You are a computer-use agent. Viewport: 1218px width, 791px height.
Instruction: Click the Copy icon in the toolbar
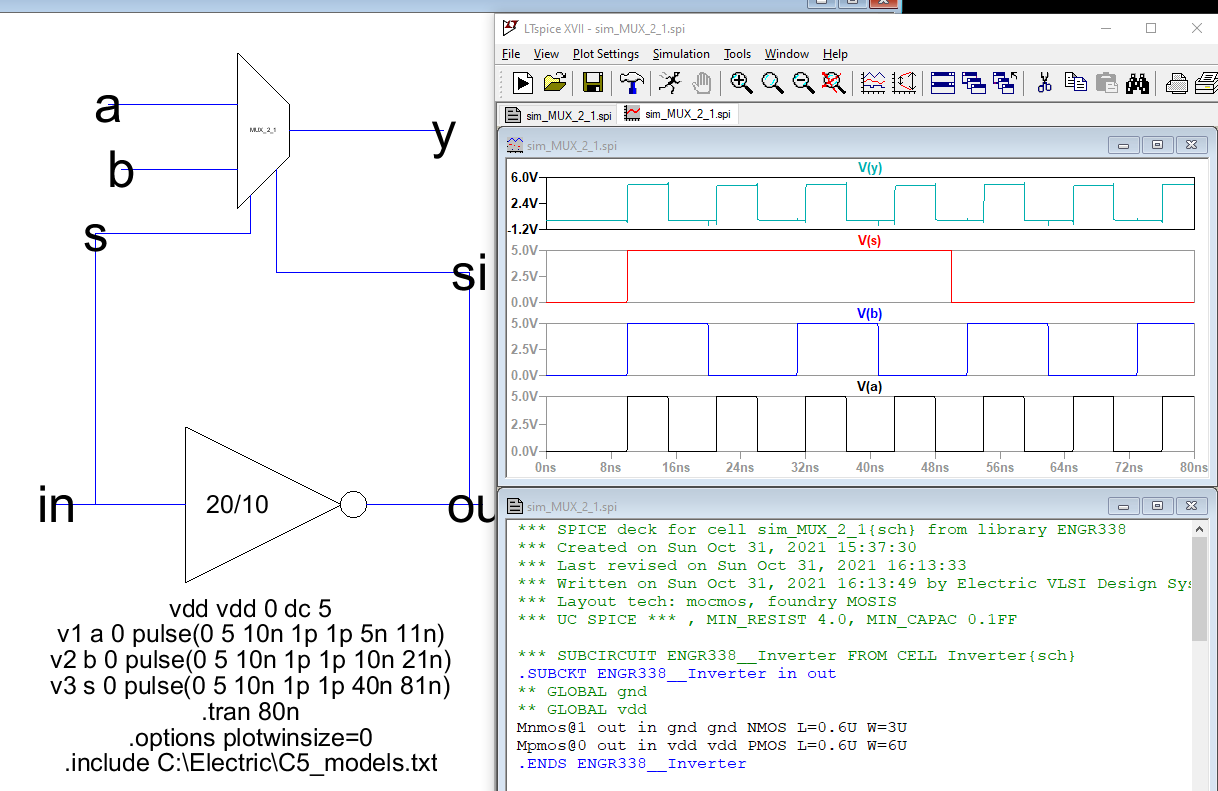coord(1075,83)
